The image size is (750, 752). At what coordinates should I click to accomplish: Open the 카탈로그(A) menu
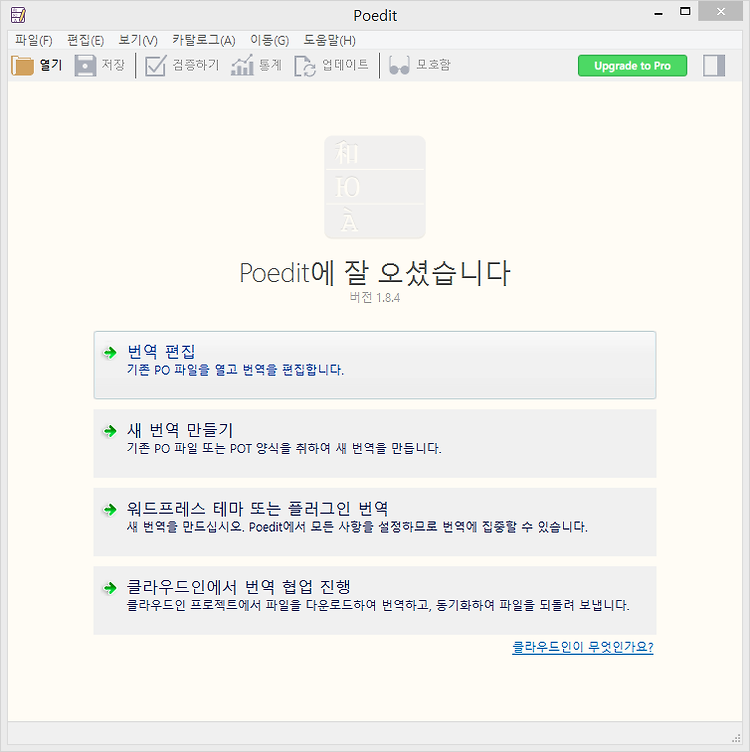[x=204, y=40]
